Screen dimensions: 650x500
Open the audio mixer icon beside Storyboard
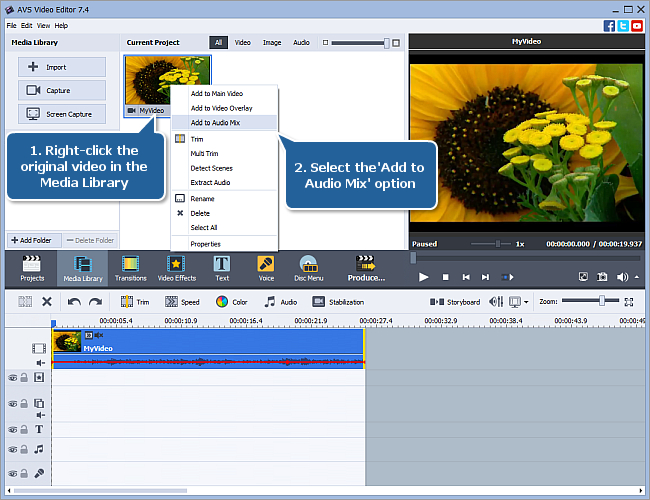tap(496, 302)
